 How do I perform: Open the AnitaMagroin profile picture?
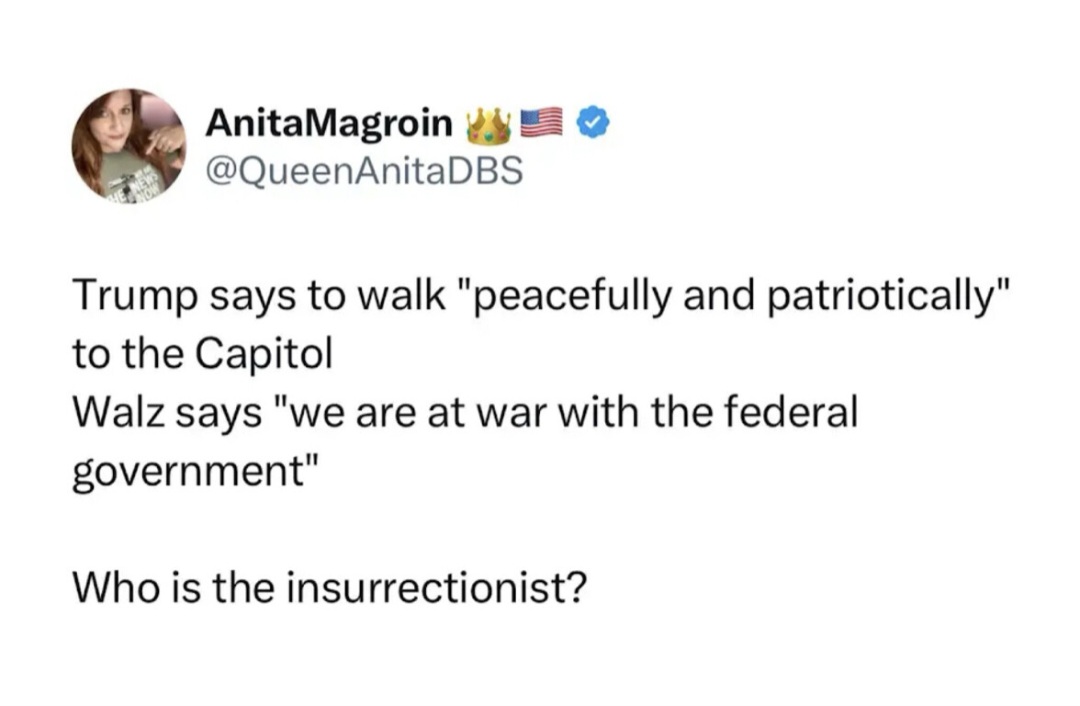tap(128, 146)
